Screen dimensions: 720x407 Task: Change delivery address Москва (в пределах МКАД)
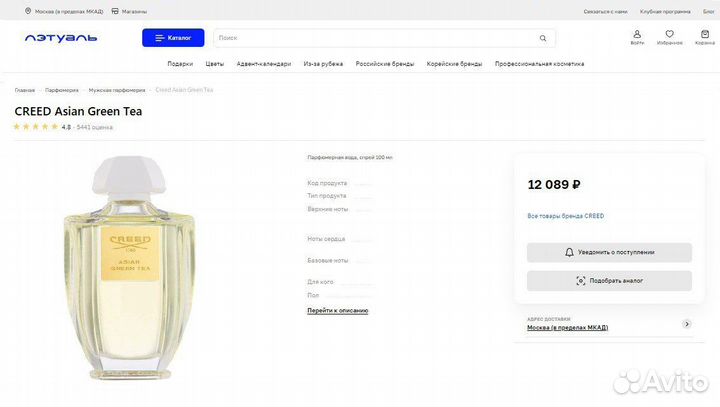[x=568, y=328]
